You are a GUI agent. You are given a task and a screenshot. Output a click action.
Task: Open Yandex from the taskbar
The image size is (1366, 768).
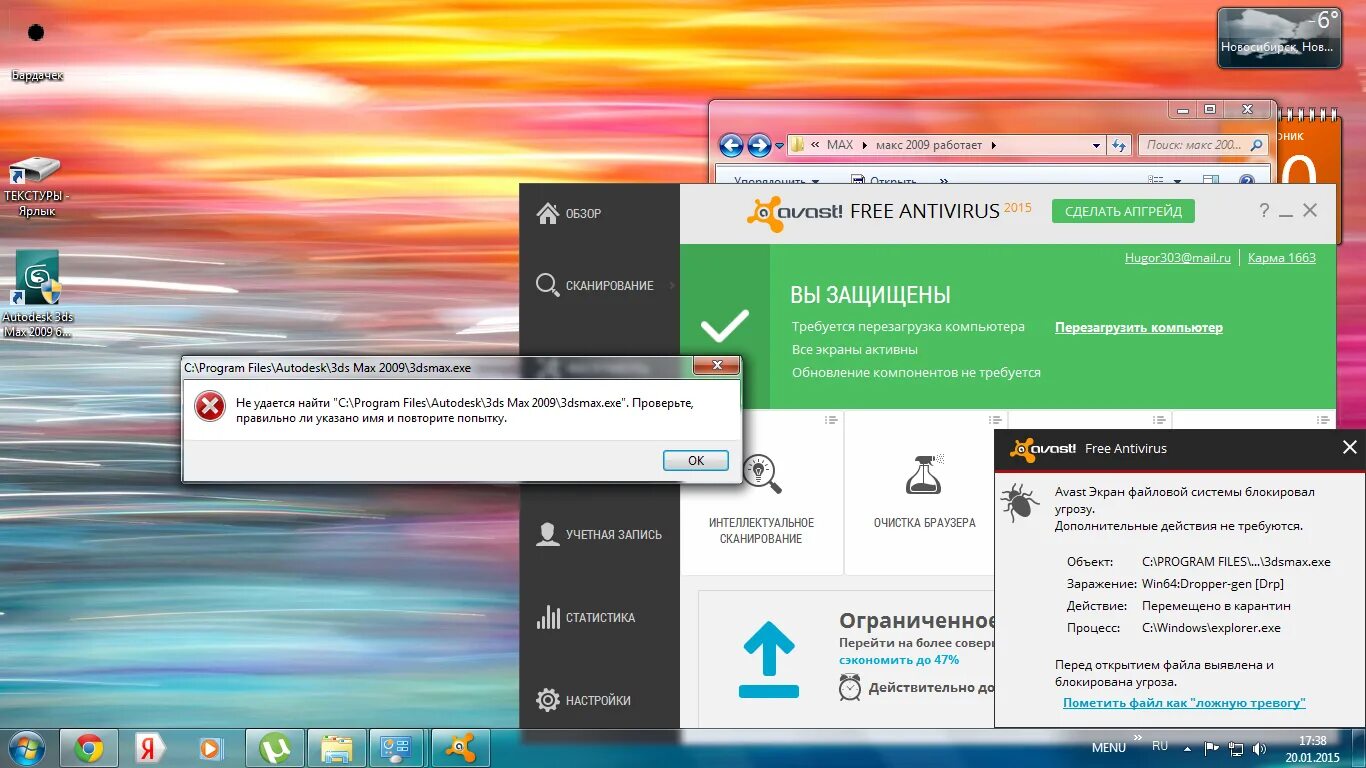151,747
